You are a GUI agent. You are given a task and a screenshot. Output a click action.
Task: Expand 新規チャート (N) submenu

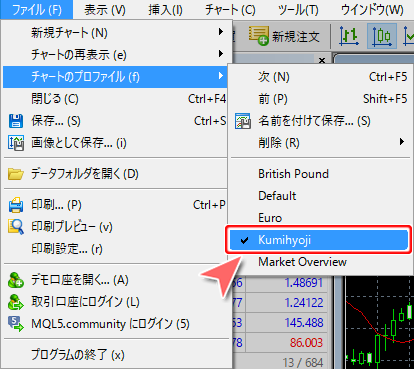[x=115, y=33]
